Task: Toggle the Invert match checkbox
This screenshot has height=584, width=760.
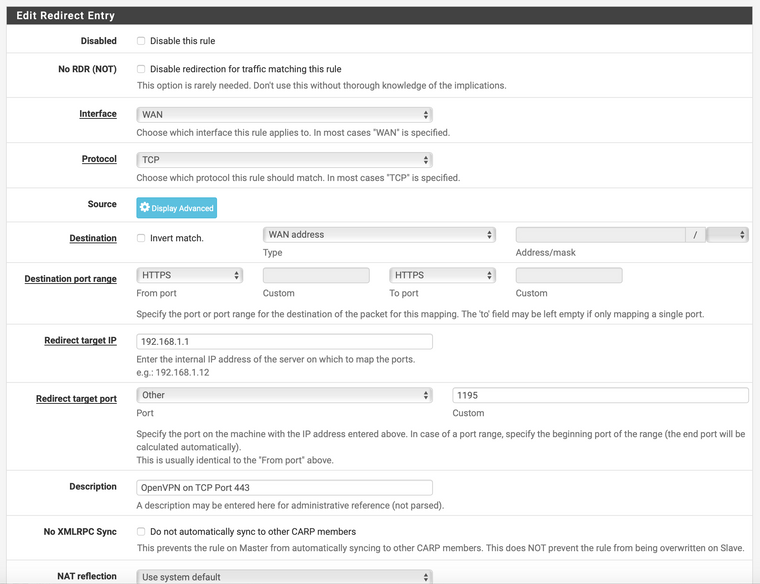Action: (141, 238)
